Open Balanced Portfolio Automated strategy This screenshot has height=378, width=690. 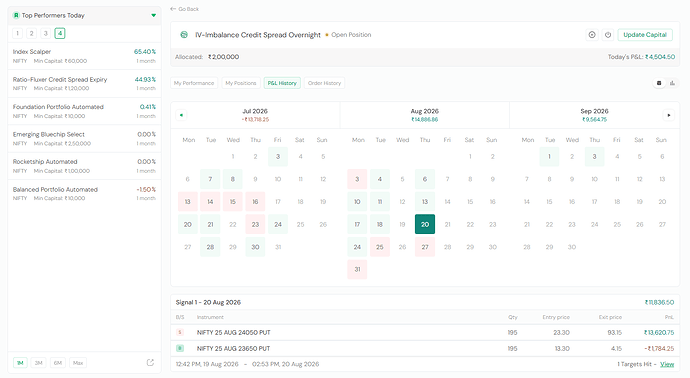click(84, 194)
